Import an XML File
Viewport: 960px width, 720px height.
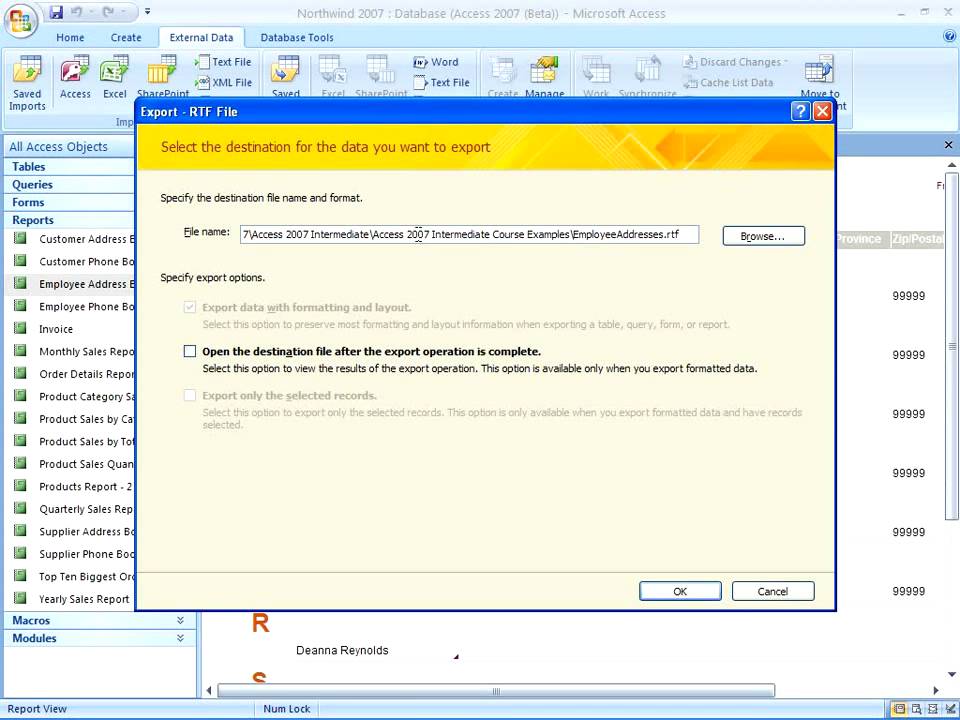223,83
